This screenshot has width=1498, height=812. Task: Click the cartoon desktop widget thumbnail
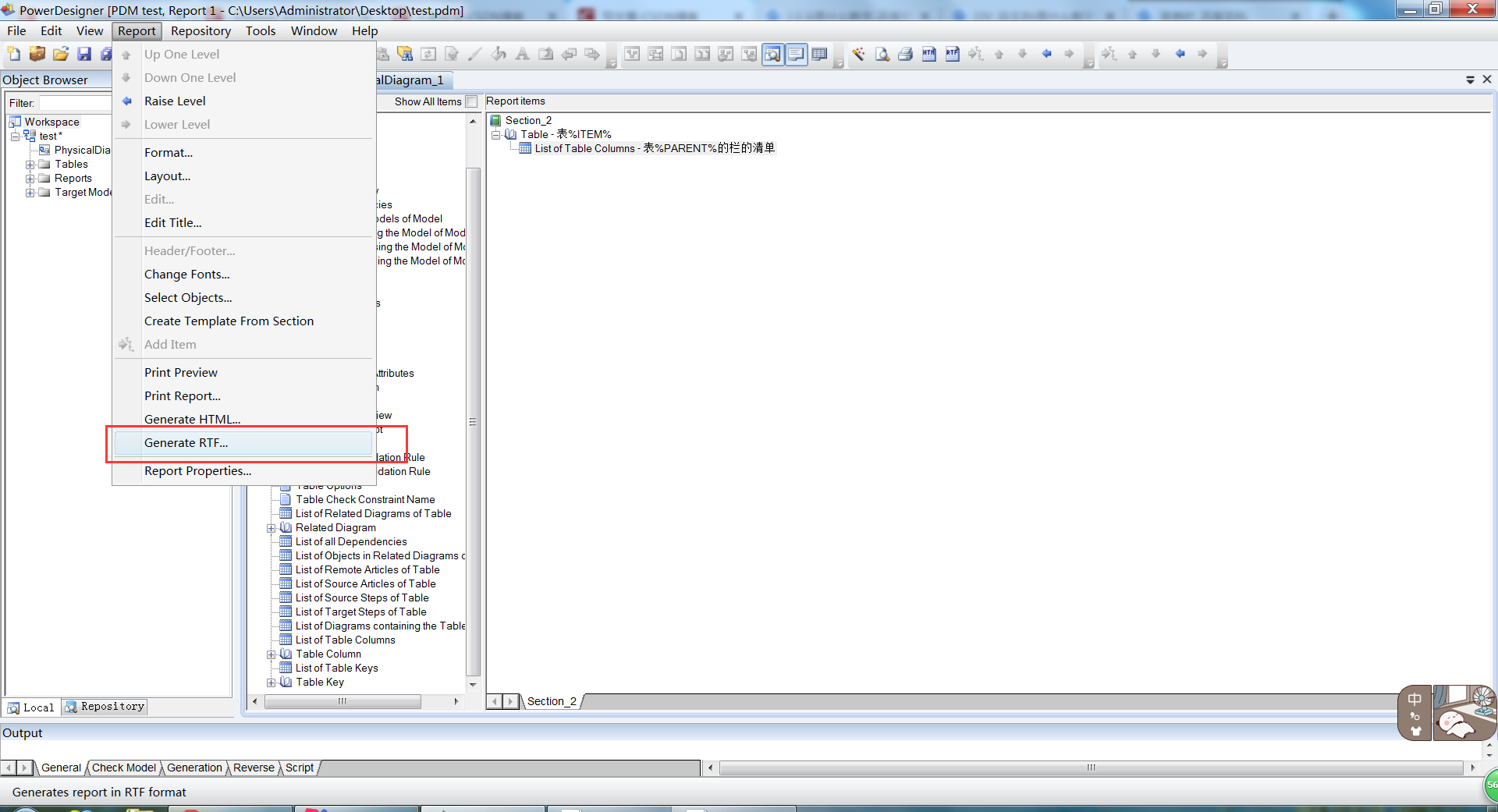(x=1464, y=712)
